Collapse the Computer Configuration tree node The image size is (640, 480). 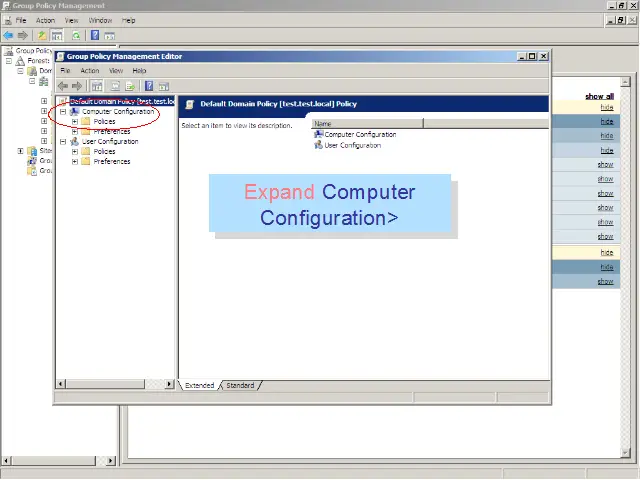coord(62,112)
